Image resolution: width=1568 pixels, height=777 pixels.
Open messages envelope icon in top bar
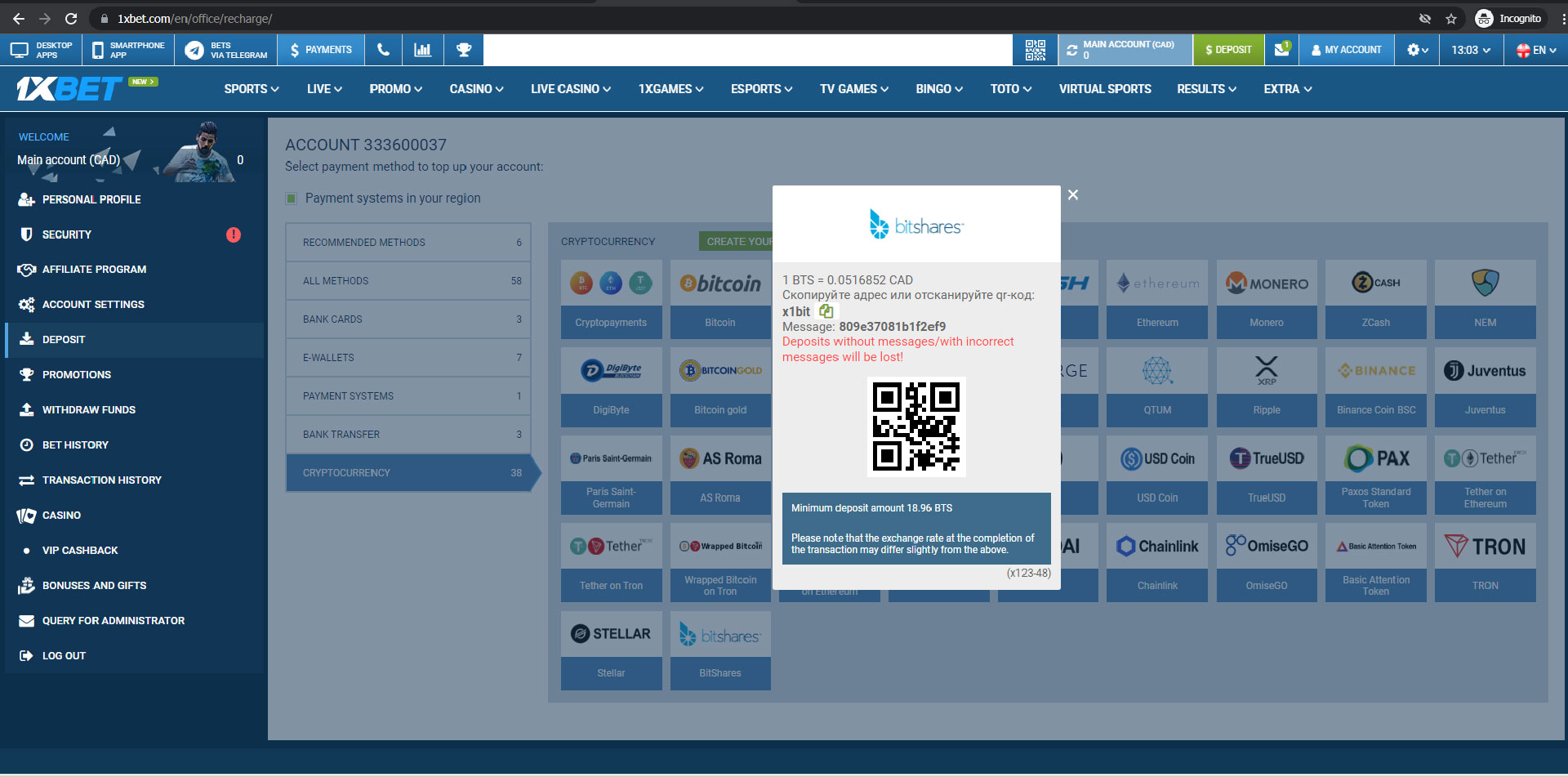click(x=1282, y=50)
